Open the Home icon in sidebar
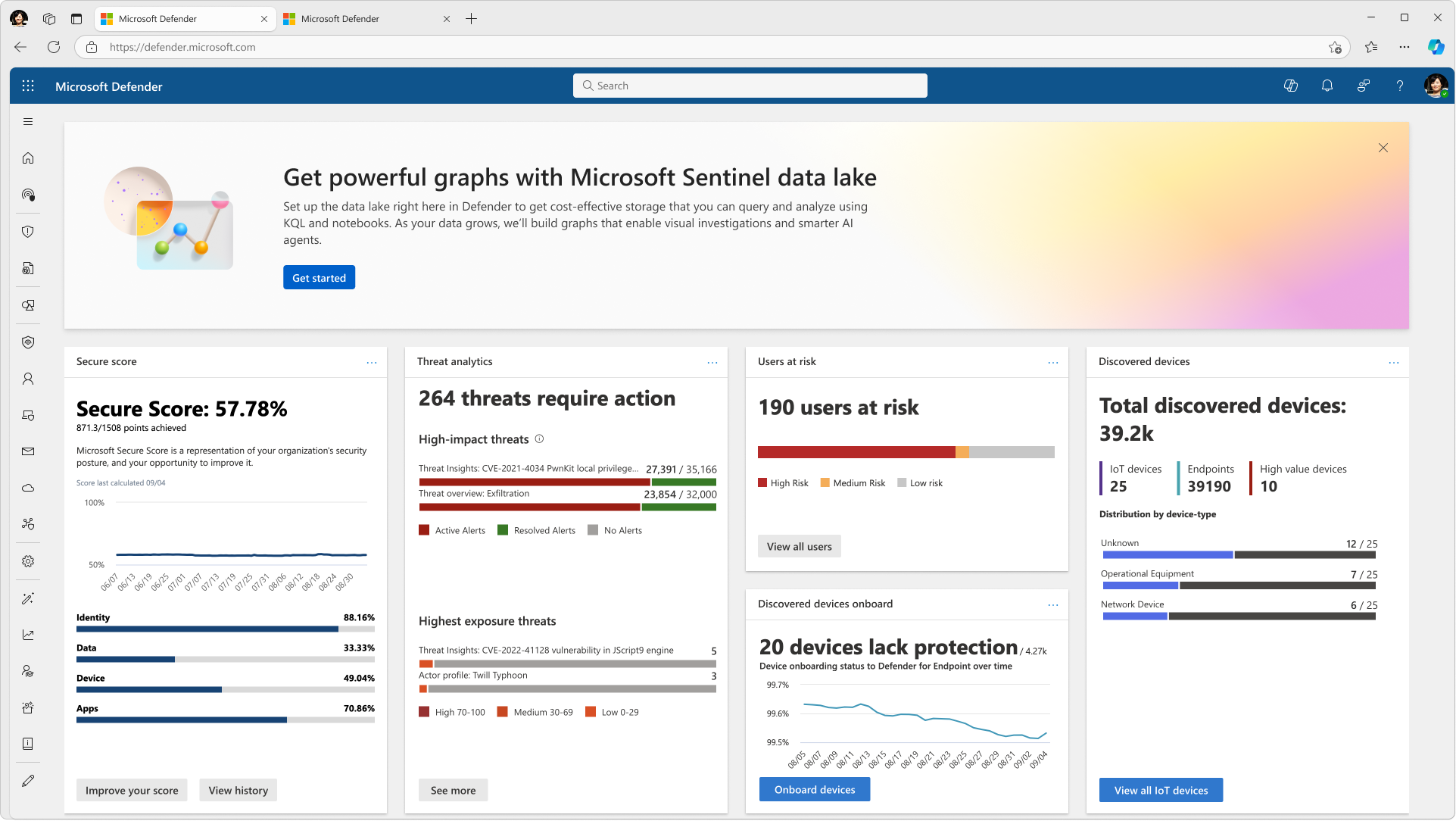The width and height of the screenshot is (1456, 821). point(28,158)
